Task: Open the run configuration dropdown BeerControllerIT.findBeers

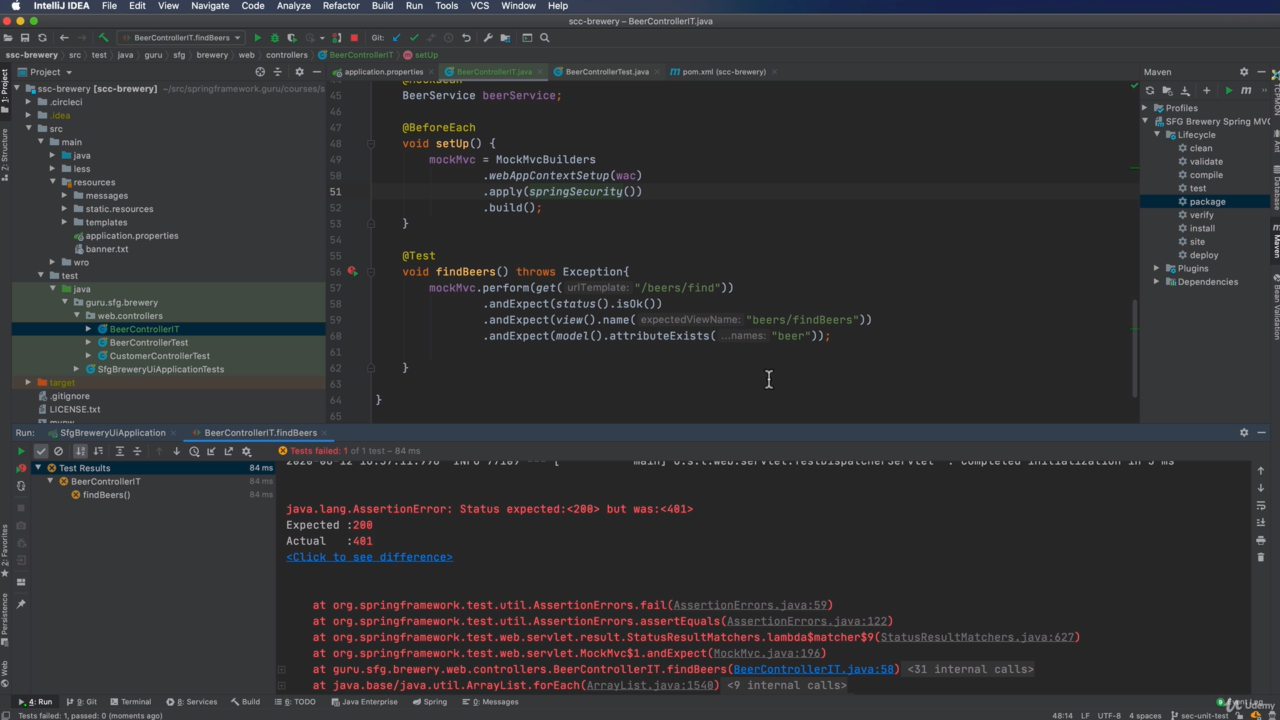Action: [x=182, y=38]
